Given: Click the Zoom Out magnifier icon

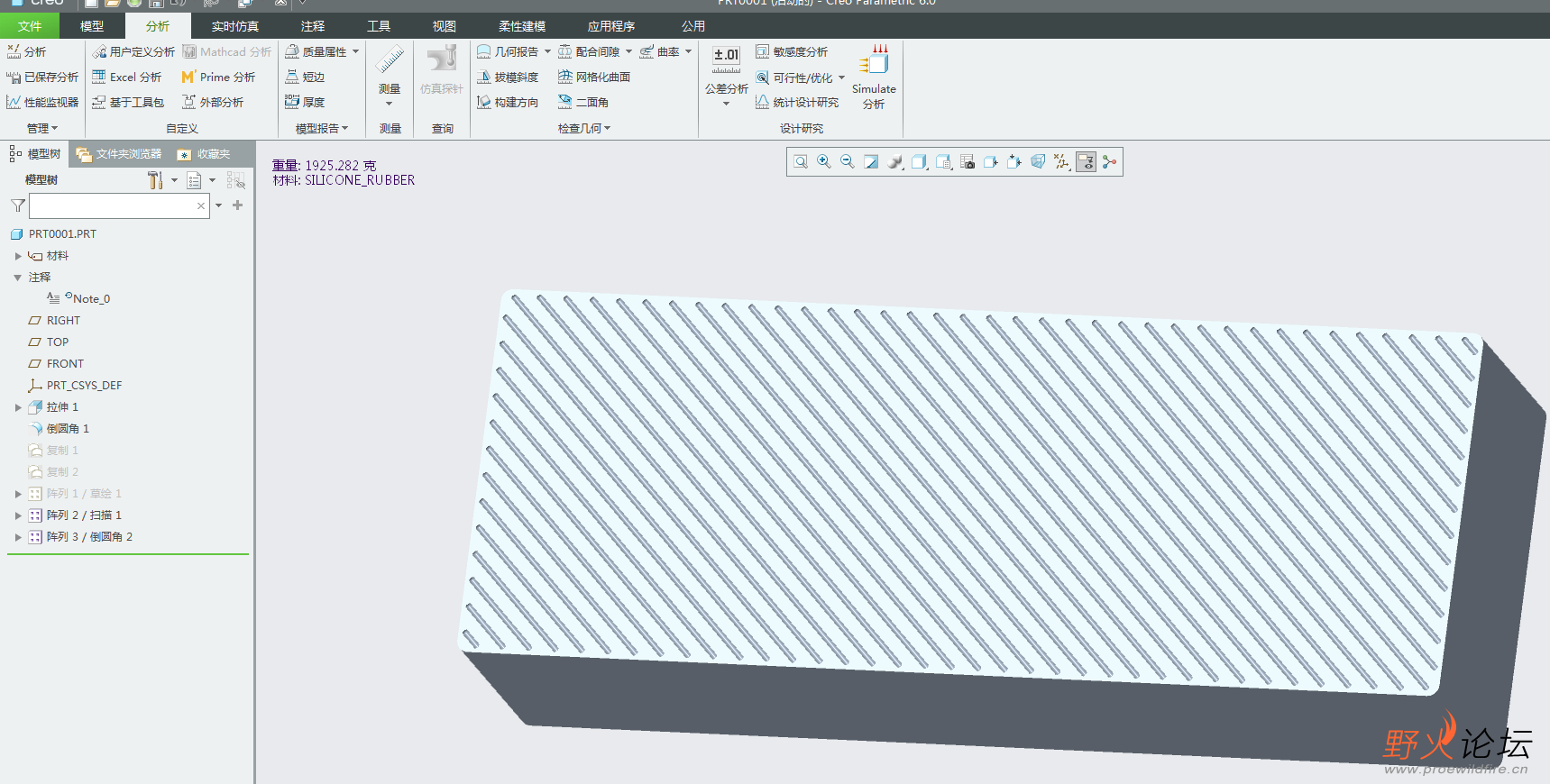Looking at the screenshot, I should (848, 162).
